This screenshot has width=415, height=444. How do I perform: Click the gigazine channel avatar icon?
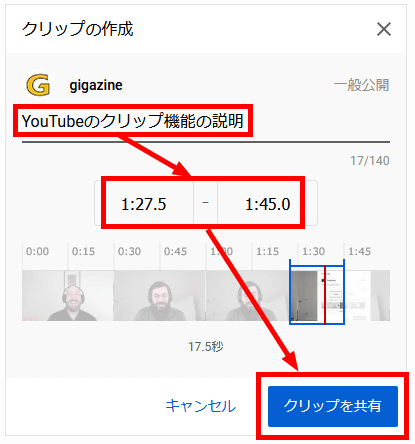point(38,85)
